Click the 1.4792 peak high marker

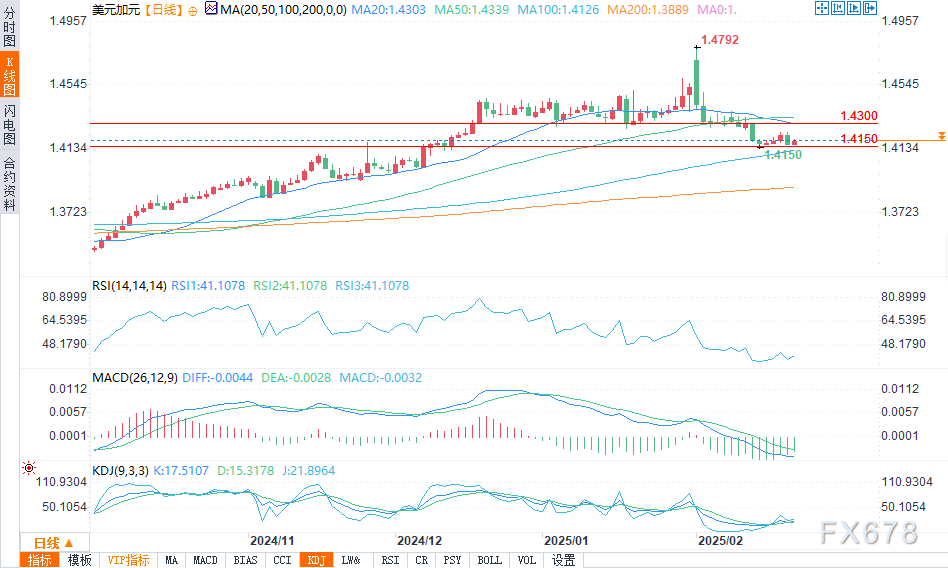(720, 41)
